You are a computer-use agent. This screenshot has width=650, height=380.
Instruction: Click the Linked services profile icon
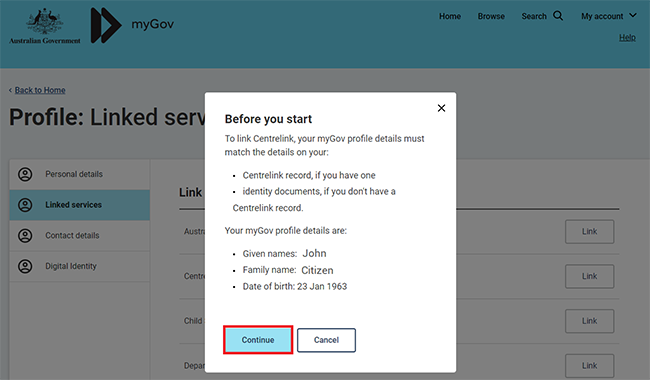(25, 205)
